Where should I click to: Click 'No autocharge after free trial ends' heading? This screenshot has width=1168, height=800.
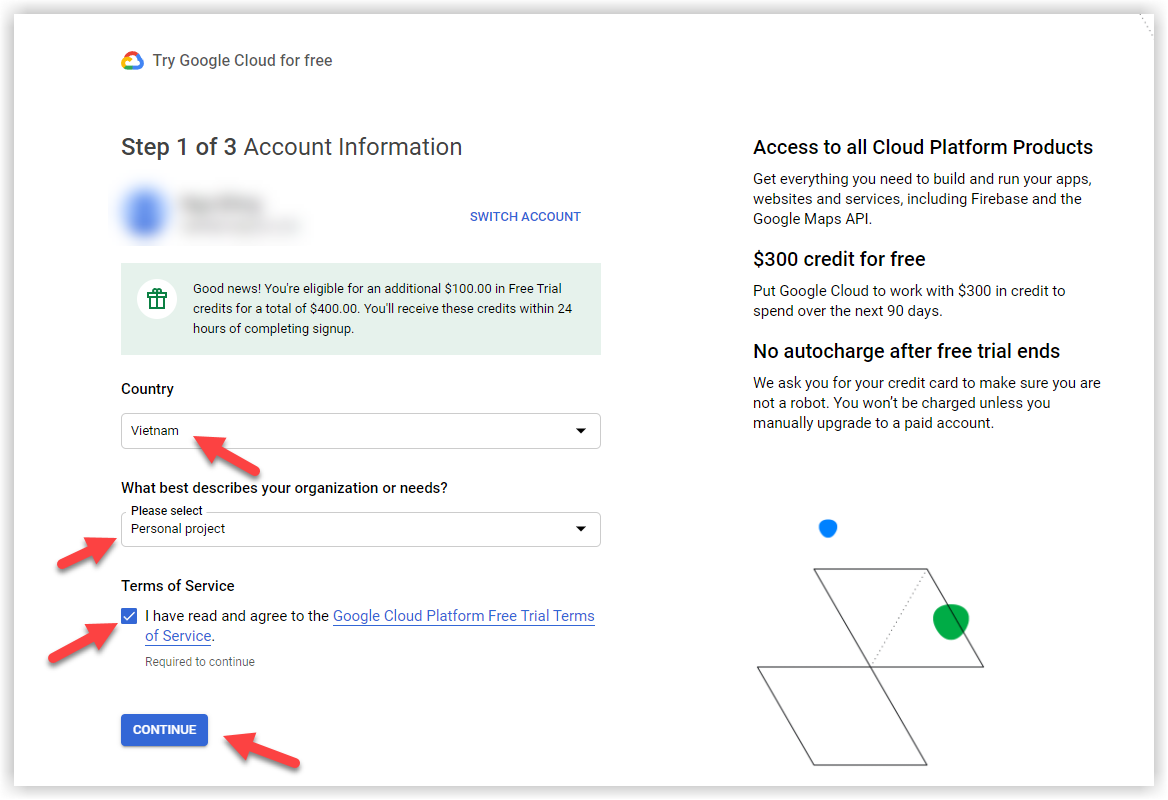click(906, 352)
